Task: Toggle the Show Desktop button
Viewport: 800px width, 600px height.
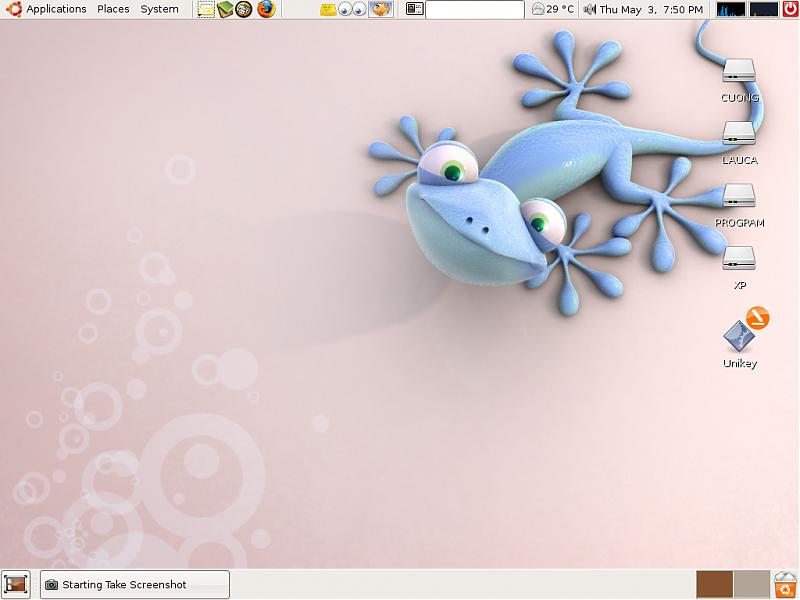Action: tap(15, 585)
